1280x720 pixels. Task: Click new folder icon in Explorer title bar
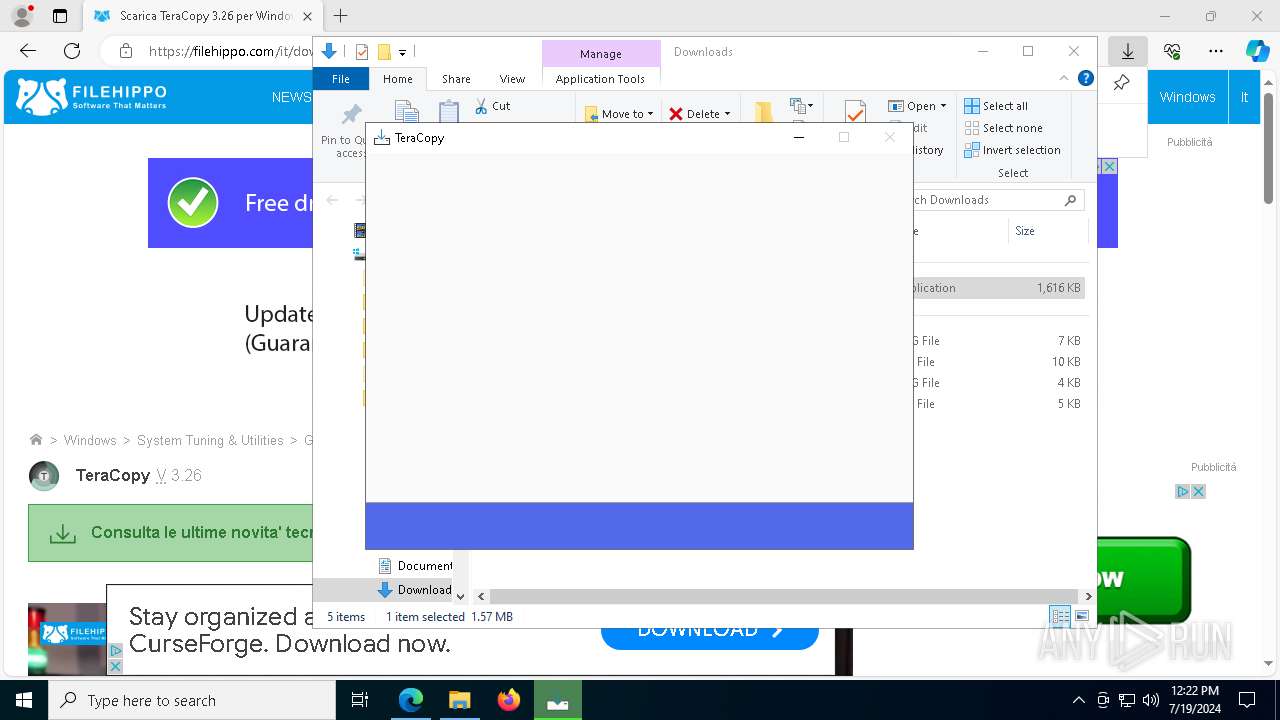[384, 52]
